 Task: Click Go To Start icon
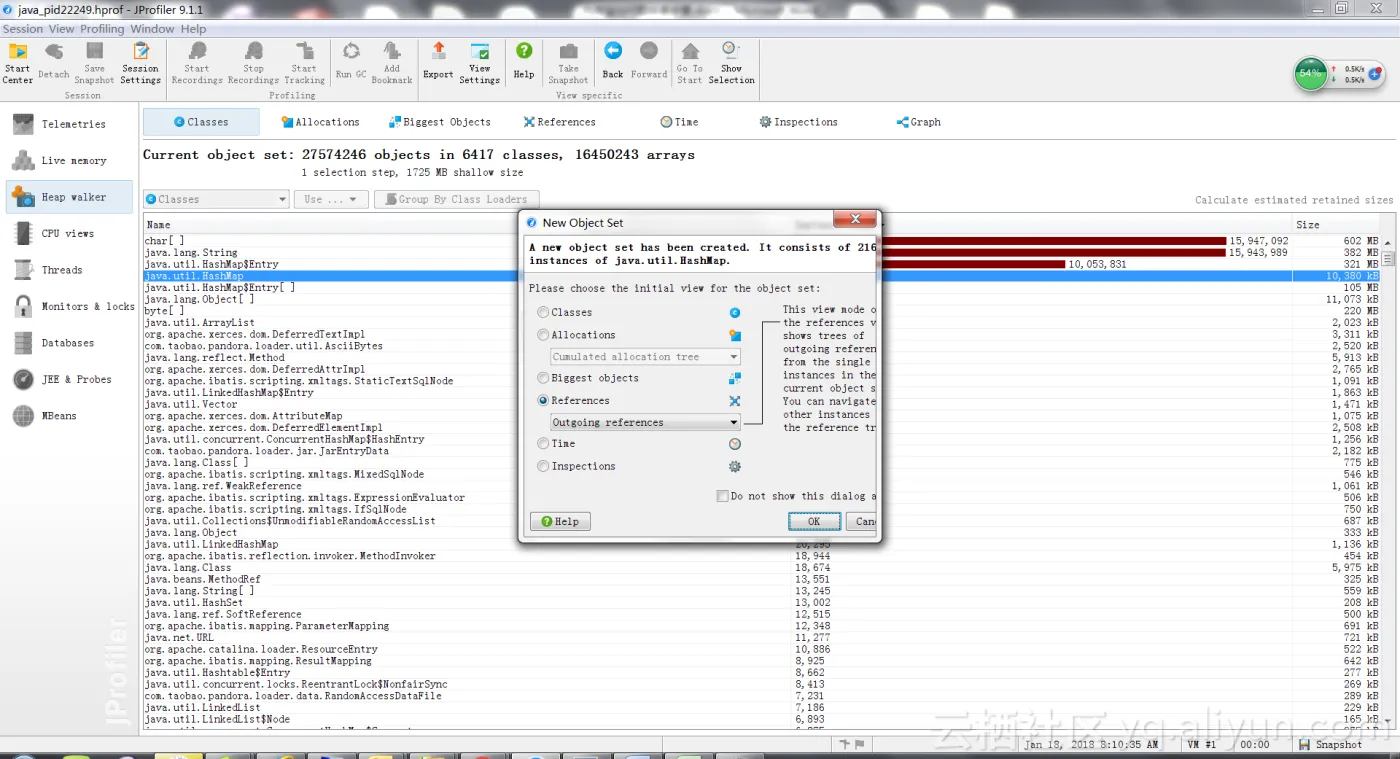pos(690,62)
